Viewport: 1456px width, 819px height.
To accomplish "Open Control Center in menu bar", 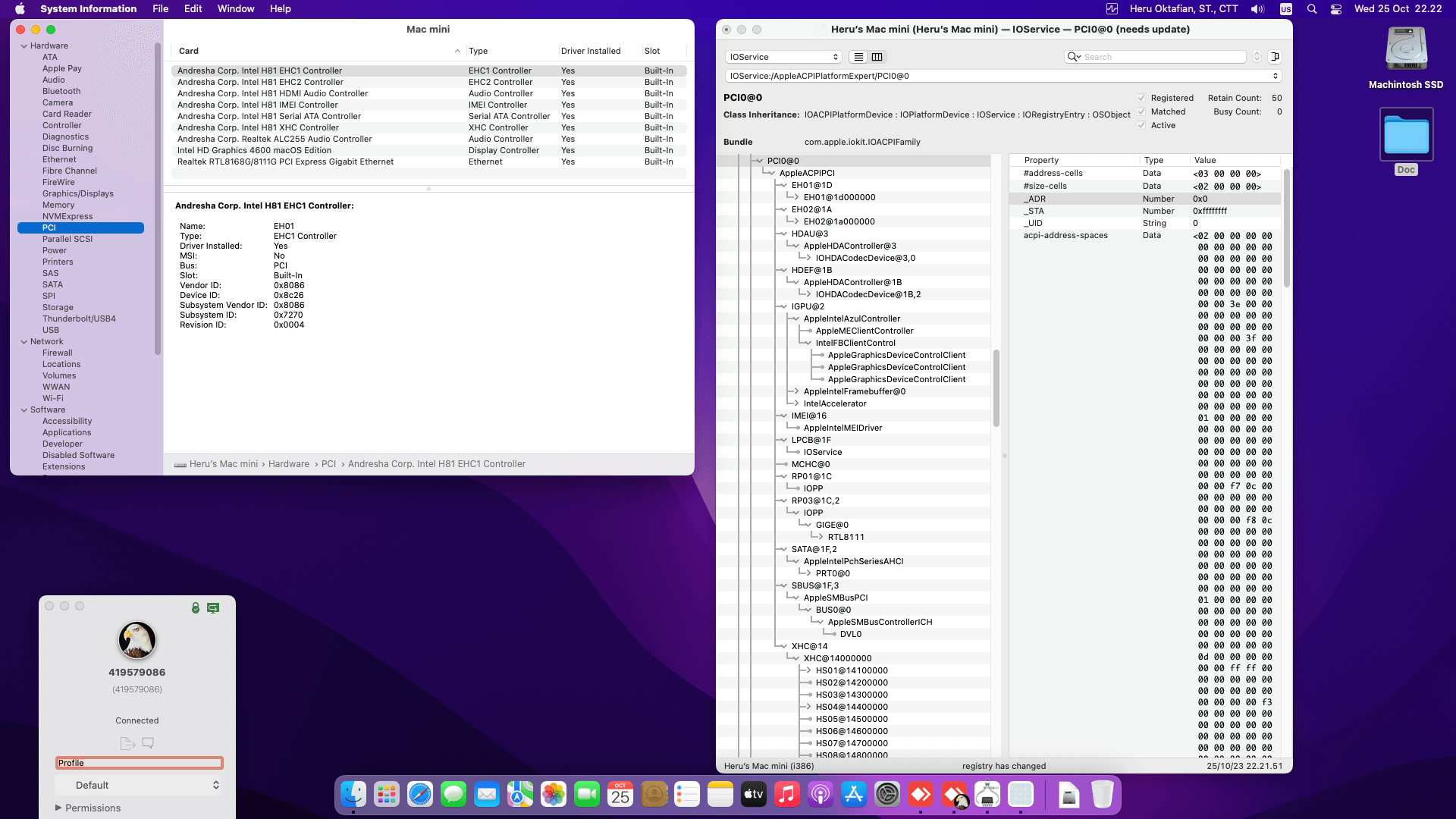I will [1336, 9].
